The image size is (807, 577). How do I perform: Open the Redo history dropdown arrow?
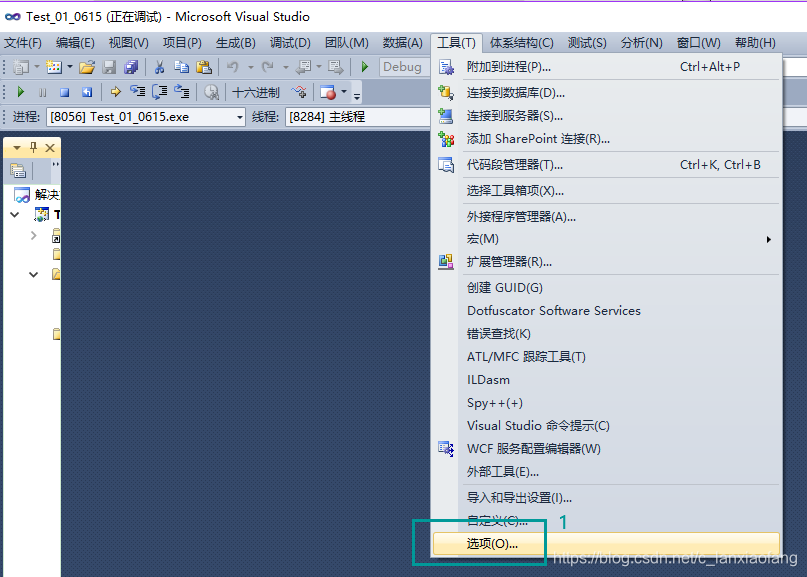click(286, 67)
